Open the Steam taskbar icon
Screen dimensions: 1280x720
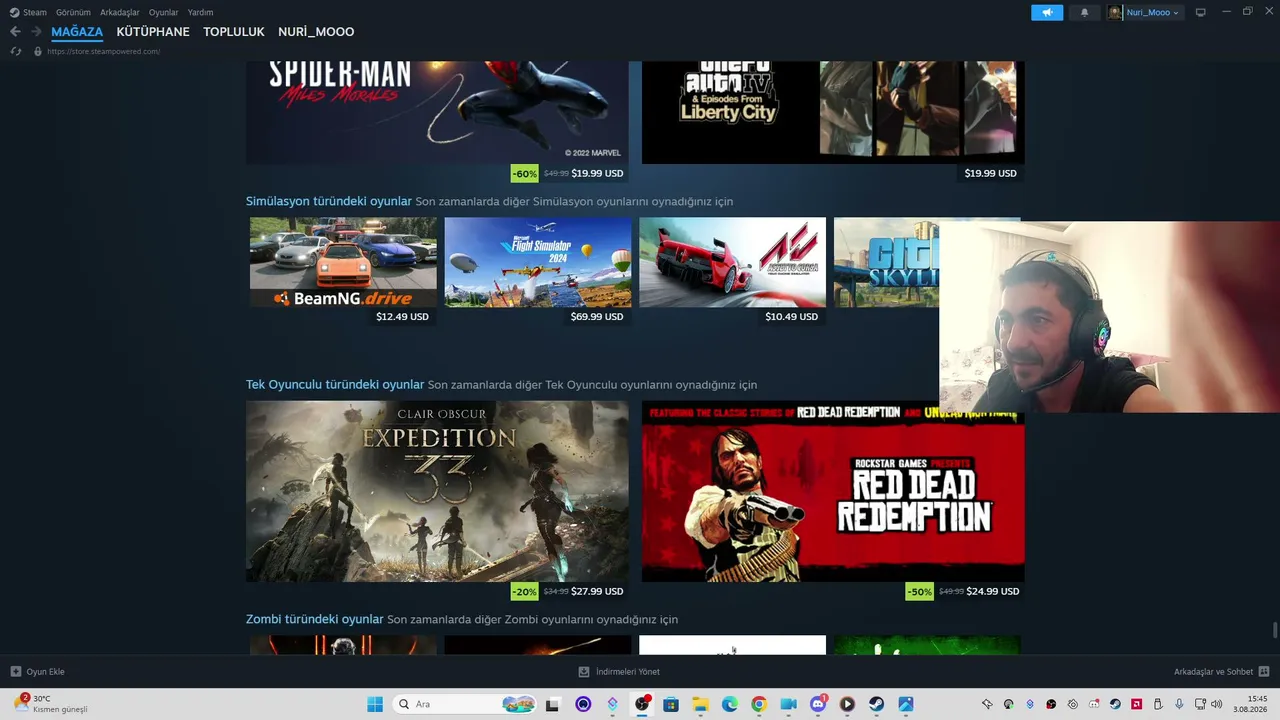point(876,704)
